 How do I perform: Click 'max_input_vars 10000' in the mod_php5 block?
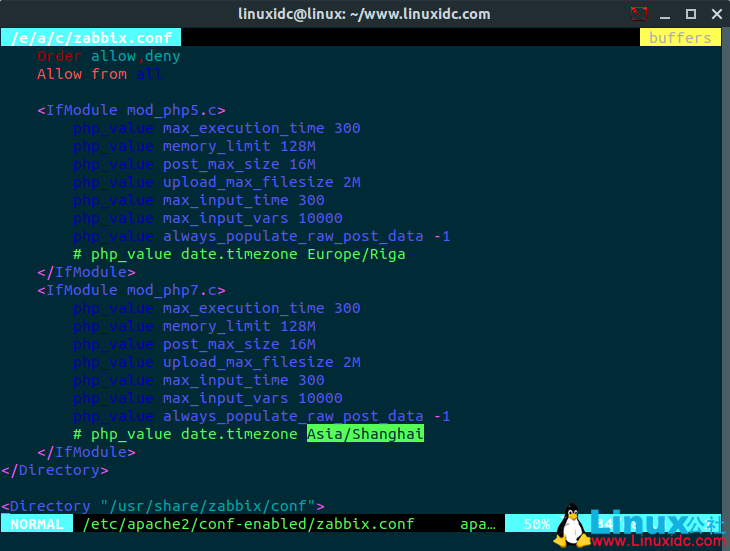(x=252, y=218)
